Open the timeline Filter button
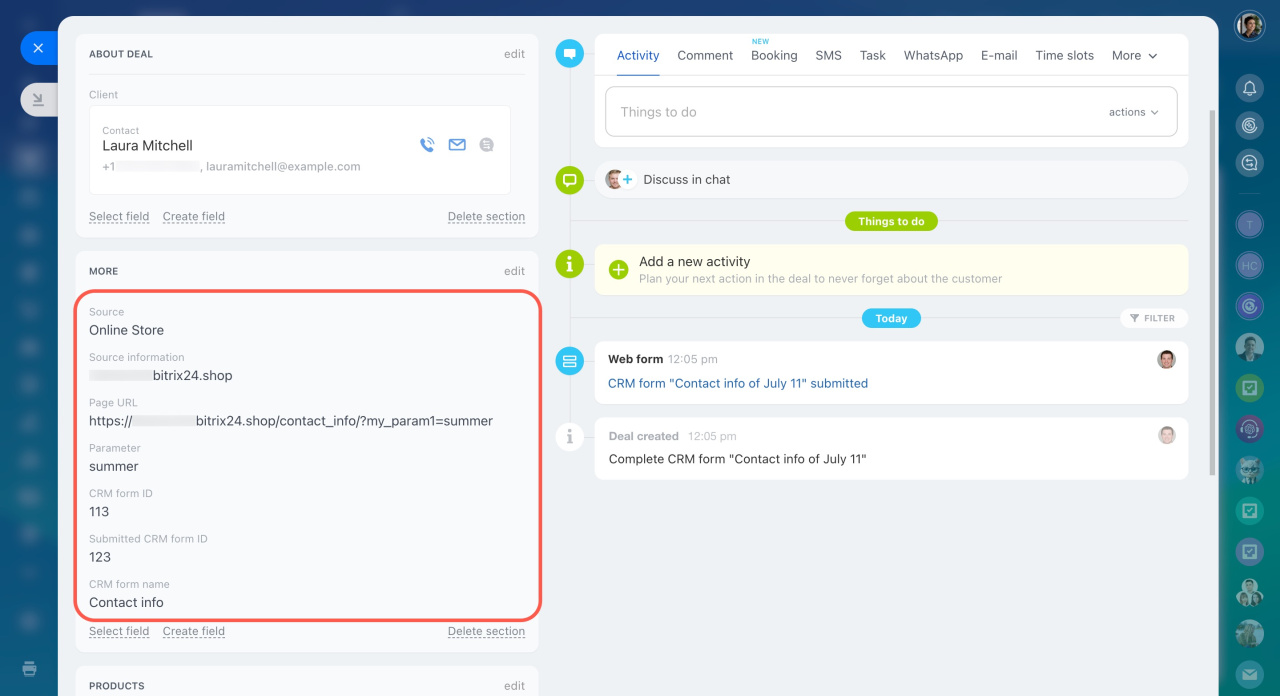Screen dimensions: 1280x696 coord(1154,318)
